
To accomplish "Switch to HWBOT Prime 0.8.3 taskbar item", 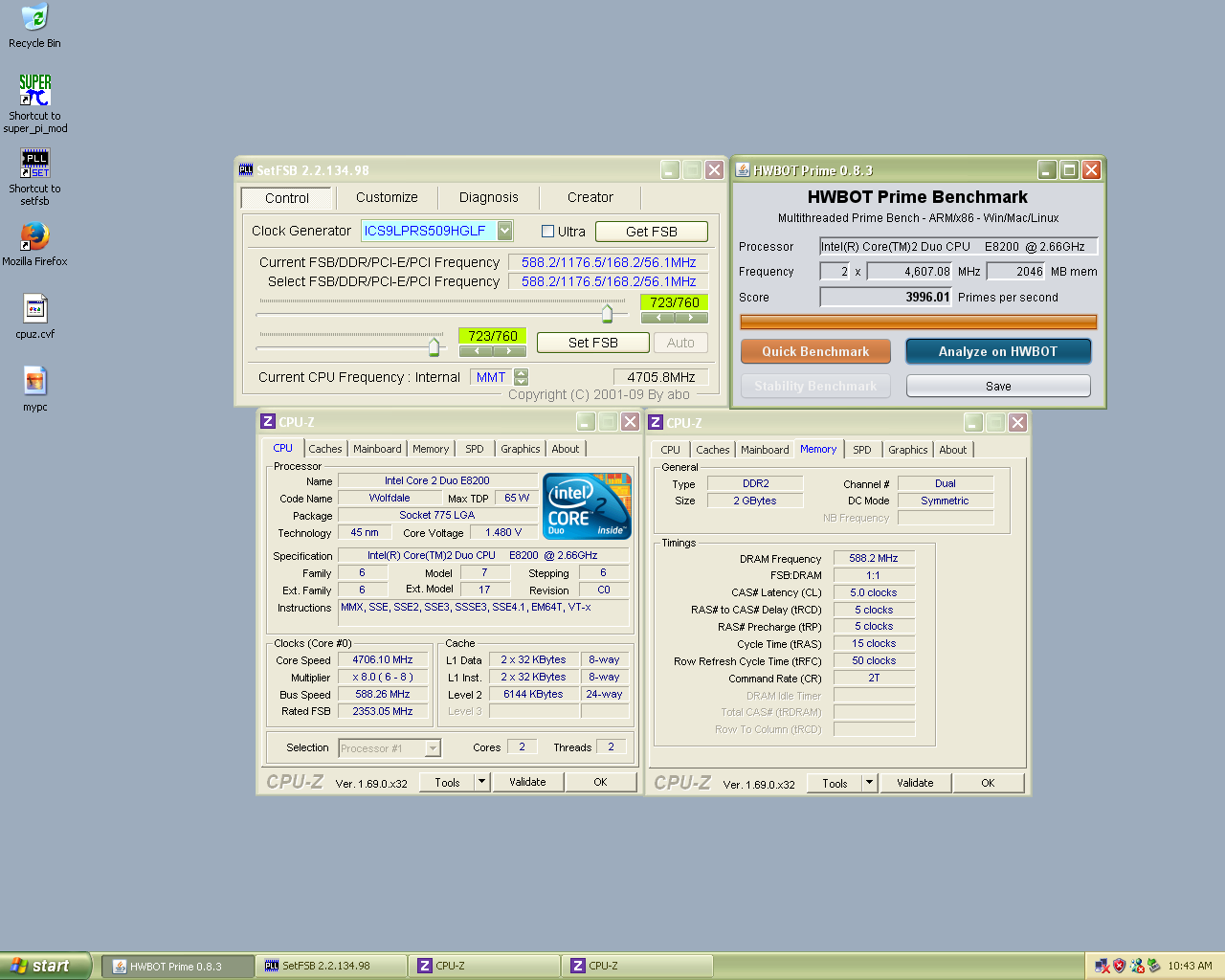I will [178, 966].
